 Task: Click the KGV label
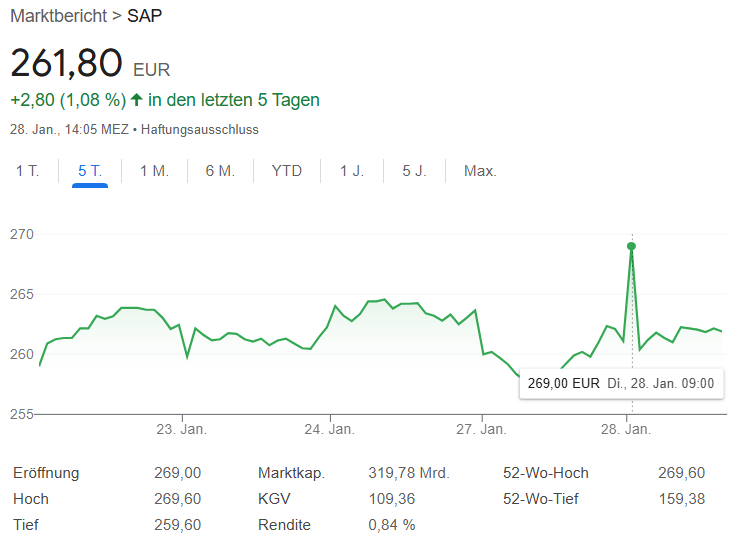(274, 499)
